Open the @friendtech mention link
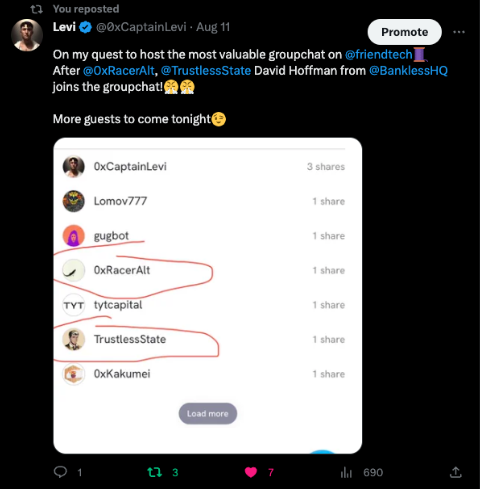This screenshot has width=480, height=489. [379, 54]
